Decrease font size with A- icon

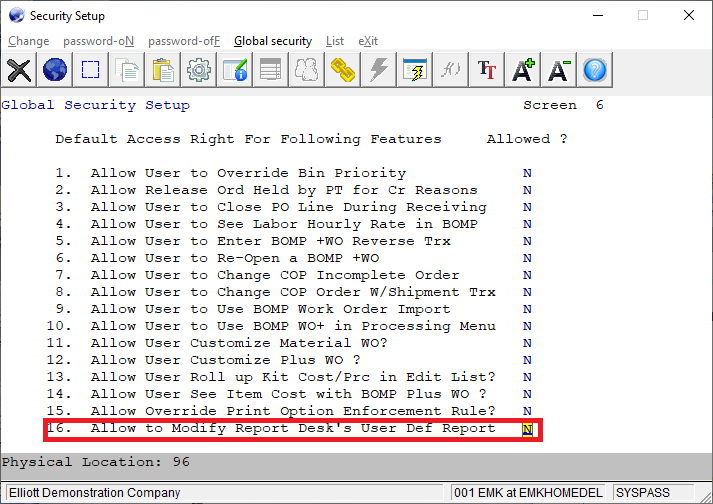[x=559, y=70]
